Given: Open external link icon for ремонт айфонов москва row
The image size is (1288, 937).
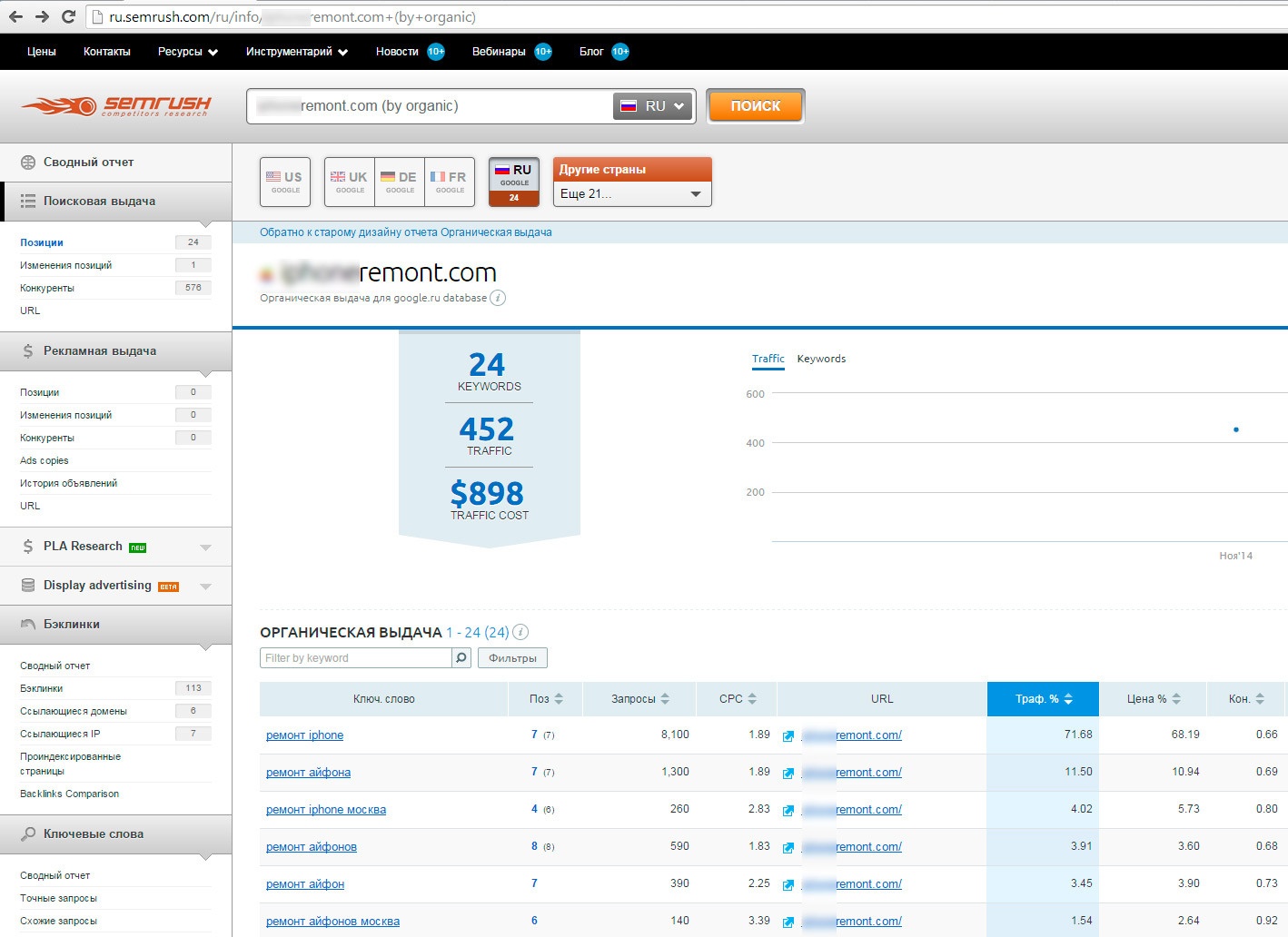Looking at the screenshot, I should tap(788, 922).
